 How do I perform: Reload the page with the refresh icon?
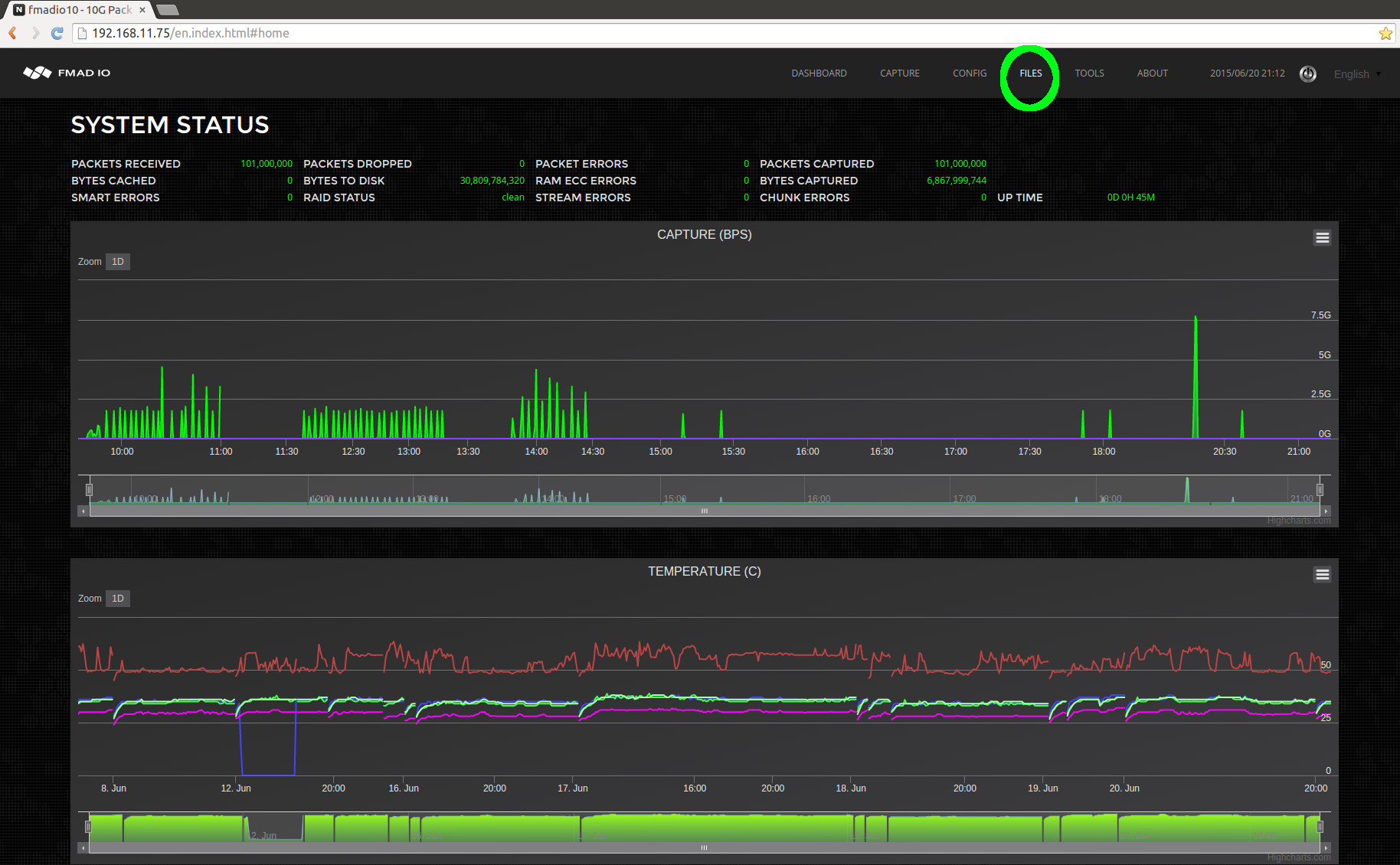57,33
